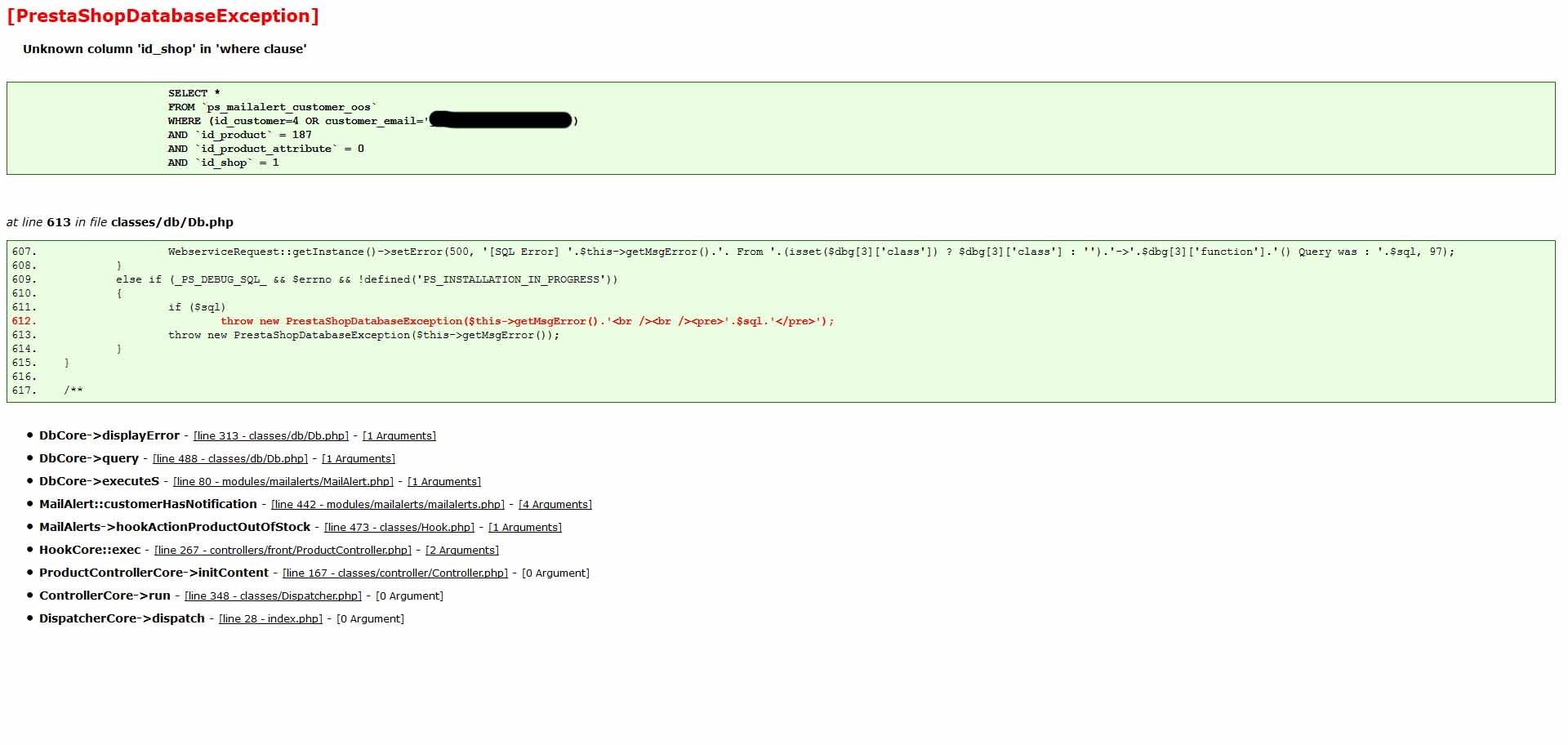Click the 'FROM ps_mailalert_customer_oos' line
This screenshot has height=745, width=1568.
point(273,107)
